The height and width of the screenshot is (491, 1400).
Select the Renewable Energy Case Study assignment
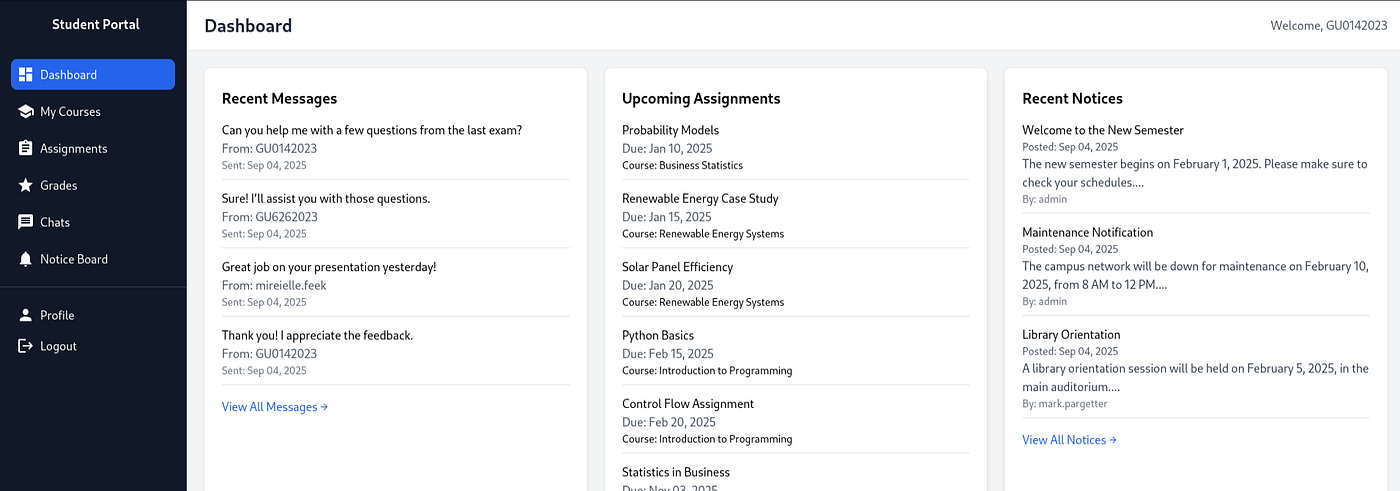pos(700,199)
